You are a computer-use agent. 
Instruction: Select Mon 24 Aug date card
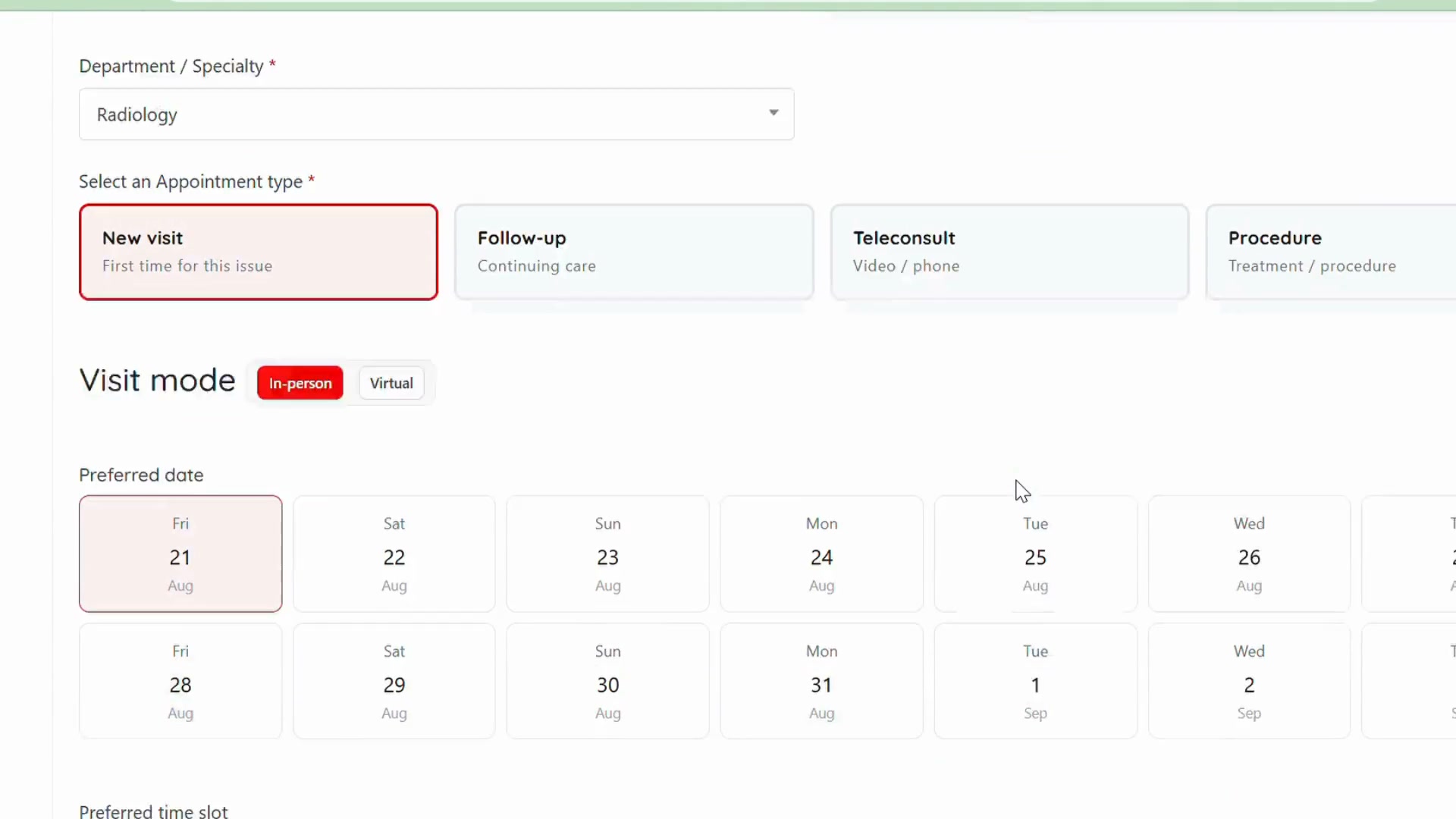(822, 554)
